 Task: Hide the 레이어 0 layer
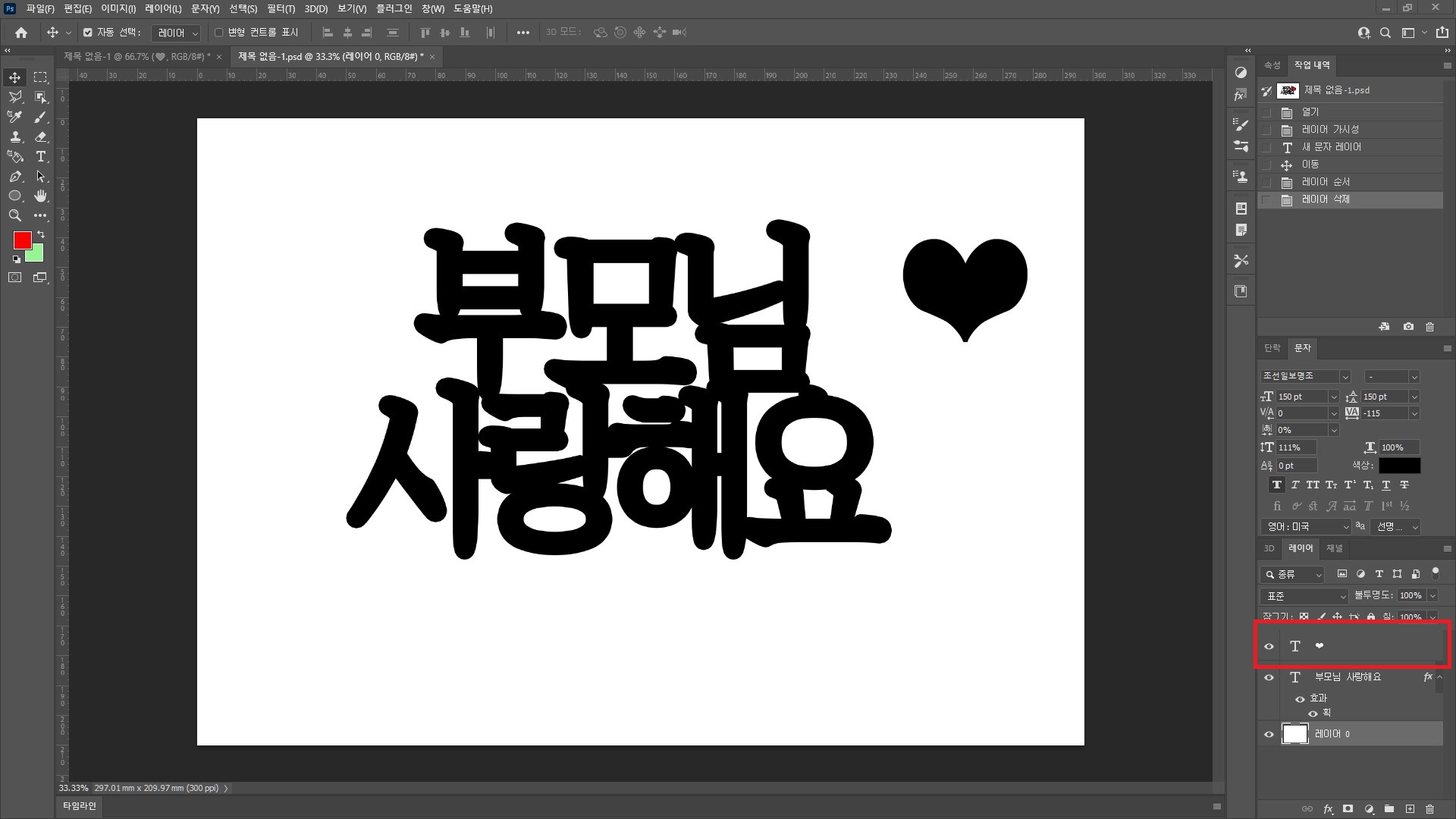tap(1269, 734)
